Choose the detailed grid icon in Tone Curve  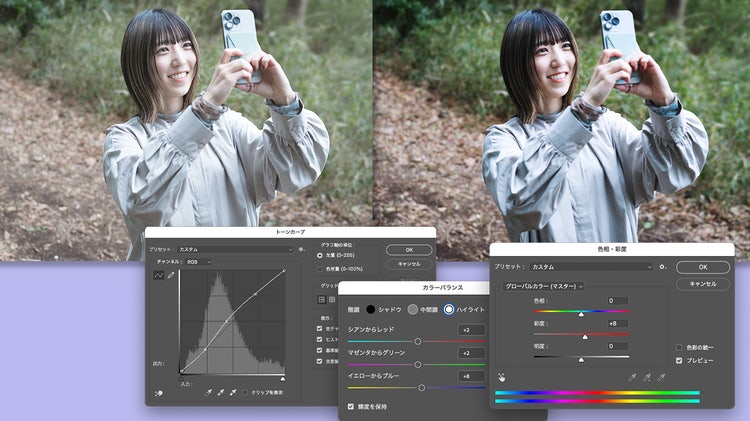coord(331,299)
